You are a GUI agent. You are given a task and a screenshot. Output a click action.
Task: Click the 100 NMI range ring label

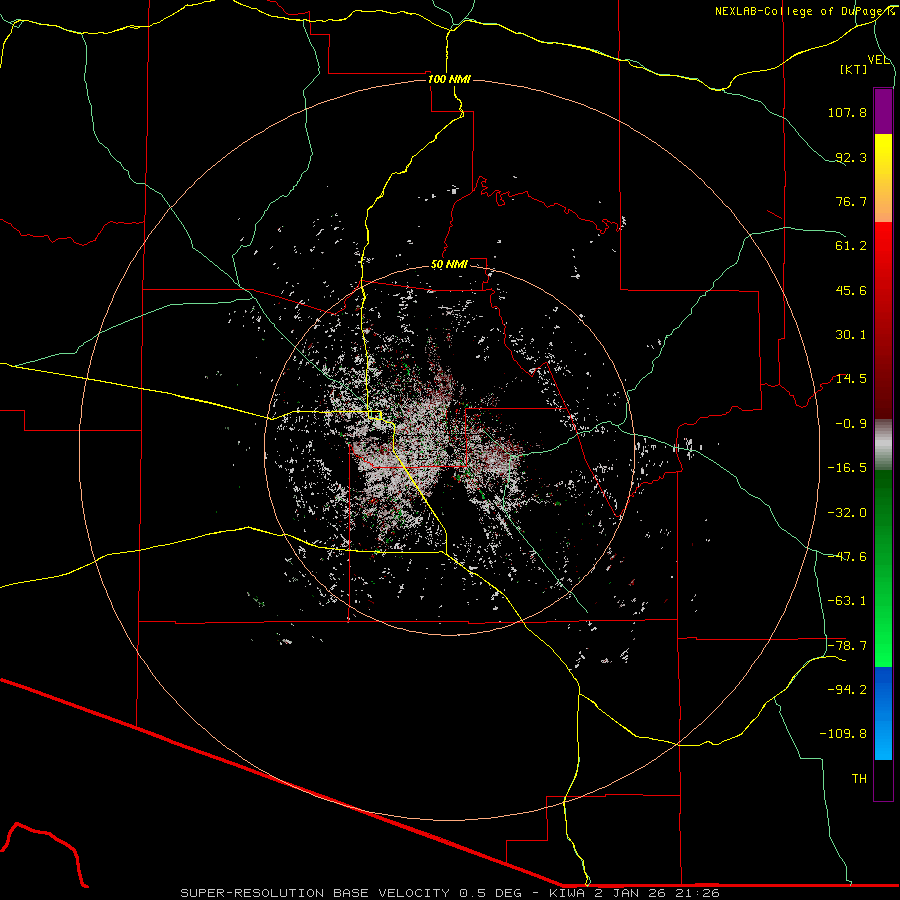coord(449,79)
